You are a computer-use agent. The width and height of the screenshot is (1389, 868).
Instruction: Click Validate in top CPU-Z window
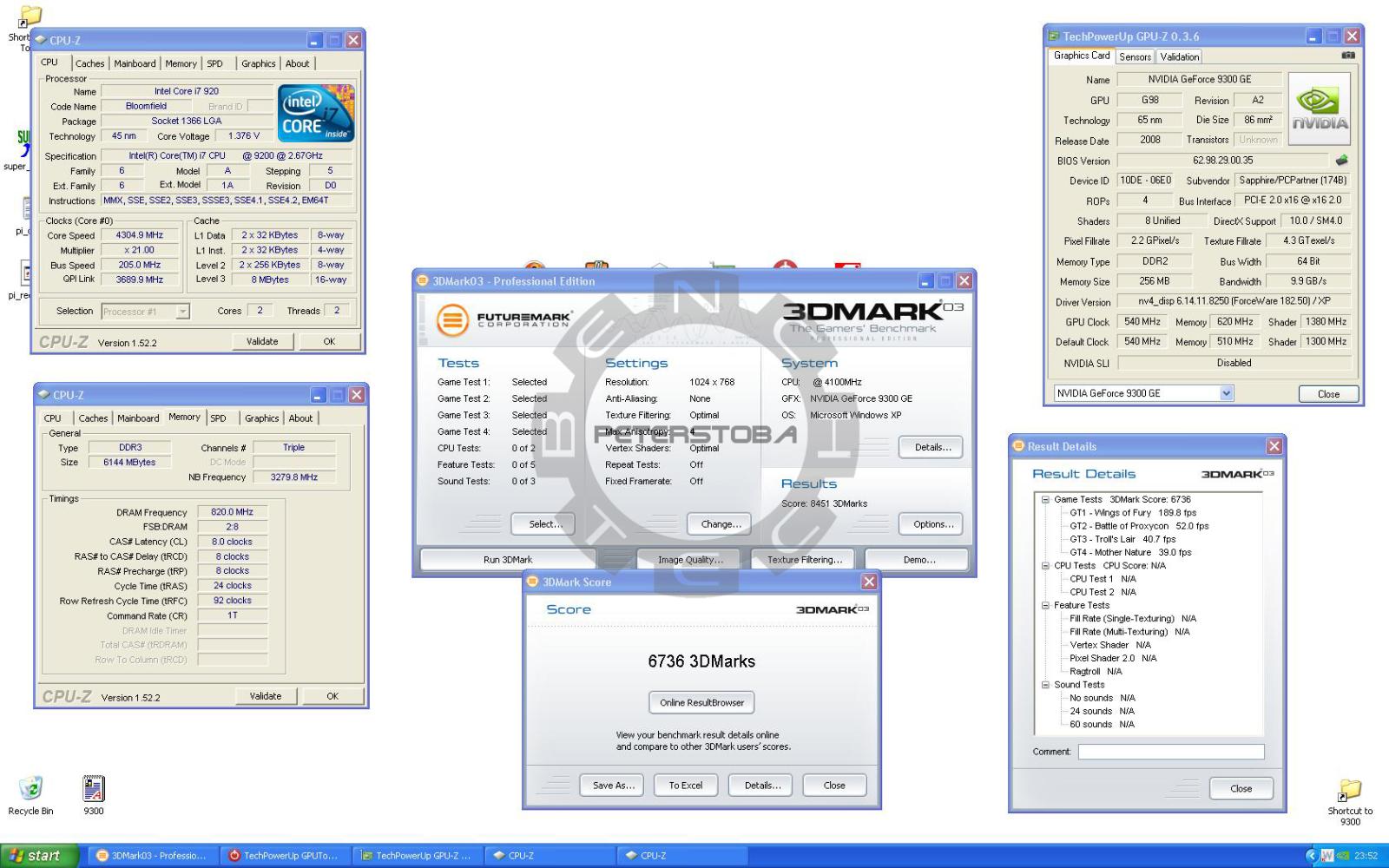(262, 342)
